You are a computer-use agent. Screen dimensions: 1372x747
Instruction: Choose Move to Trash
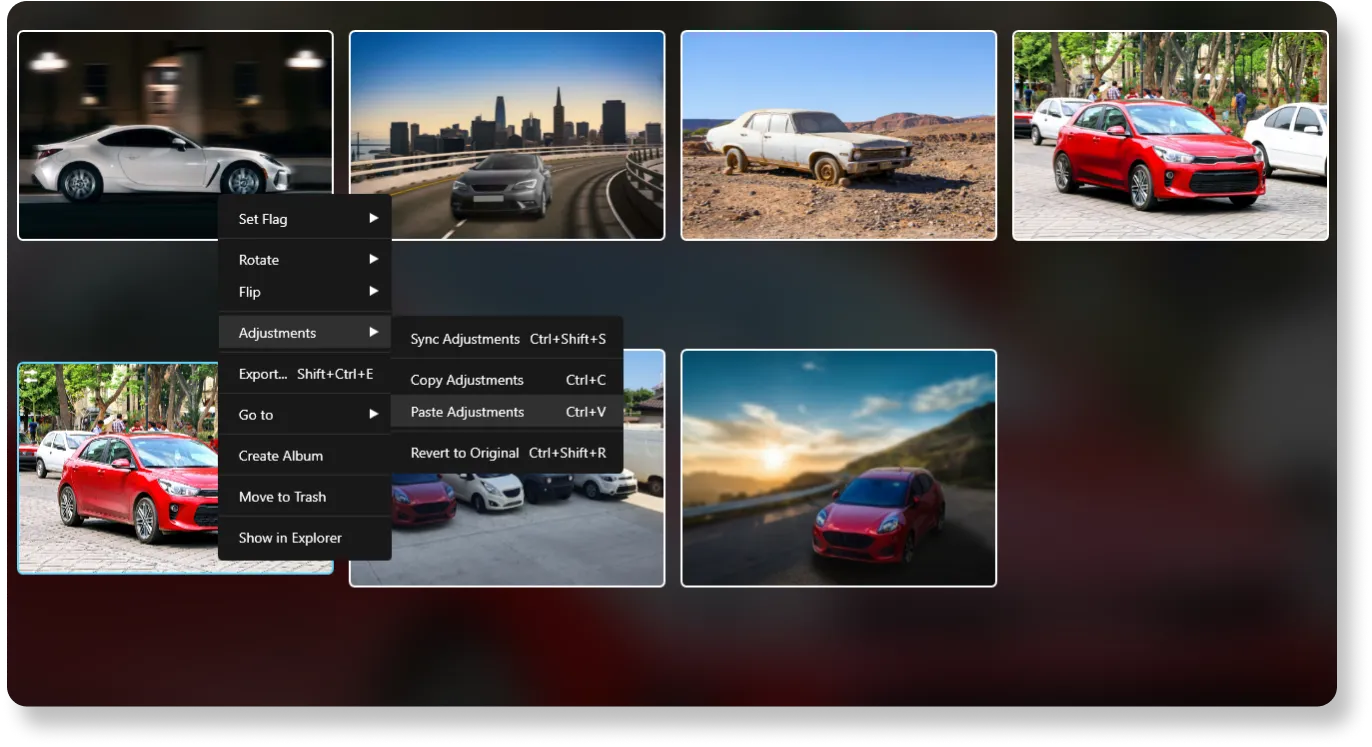(x=305, y=497)
